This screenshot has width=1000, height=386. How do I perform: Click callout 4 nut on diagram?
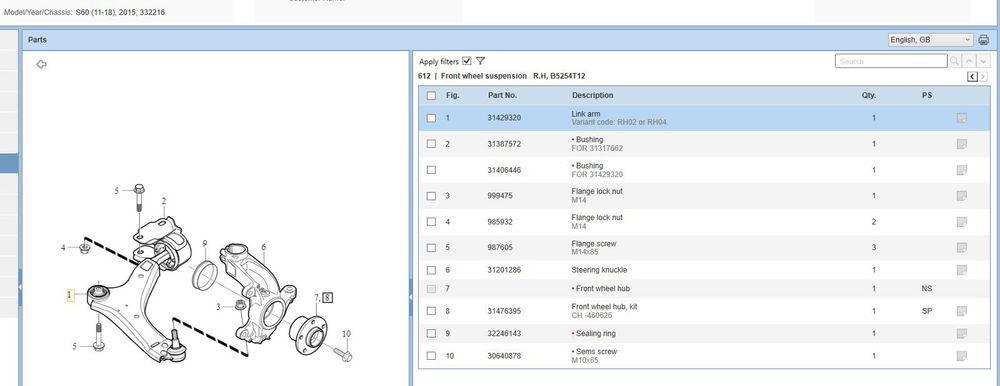point(63,248)
